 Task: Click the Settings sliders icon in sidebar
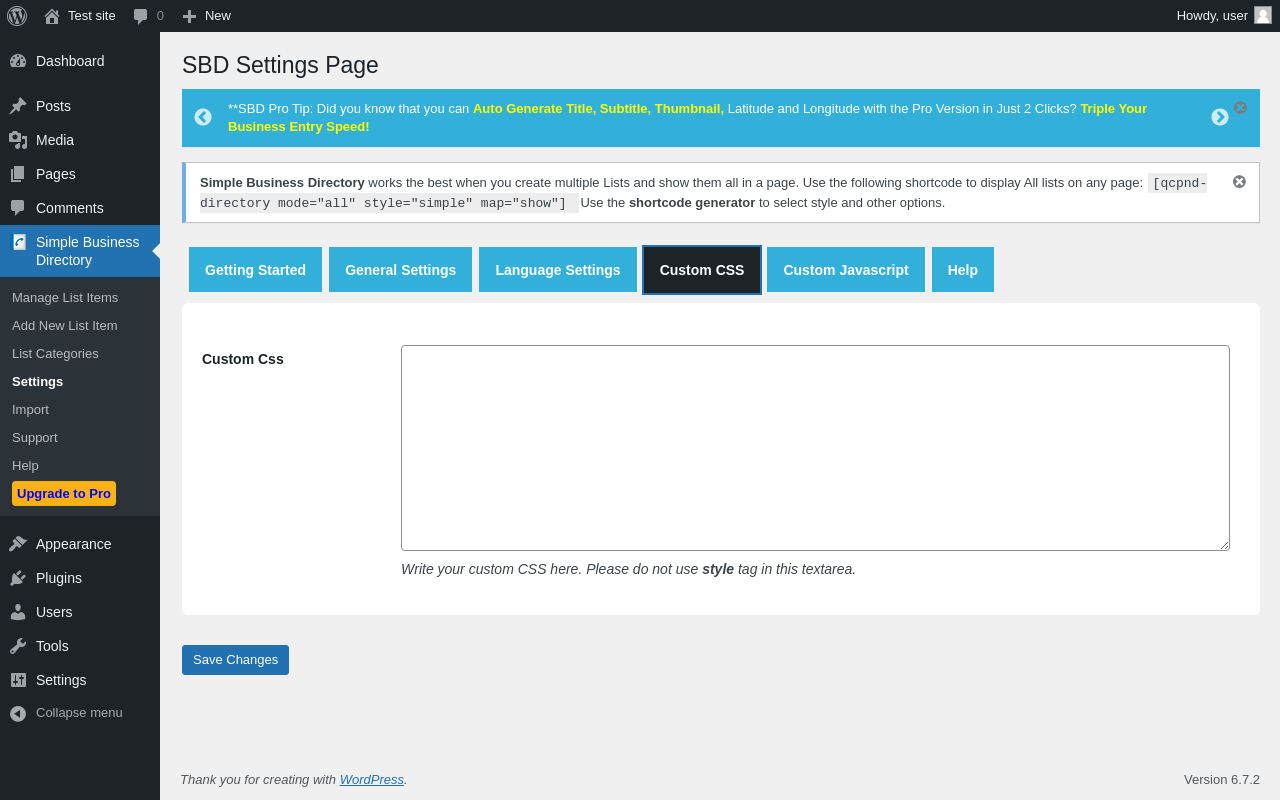[18, 680]
